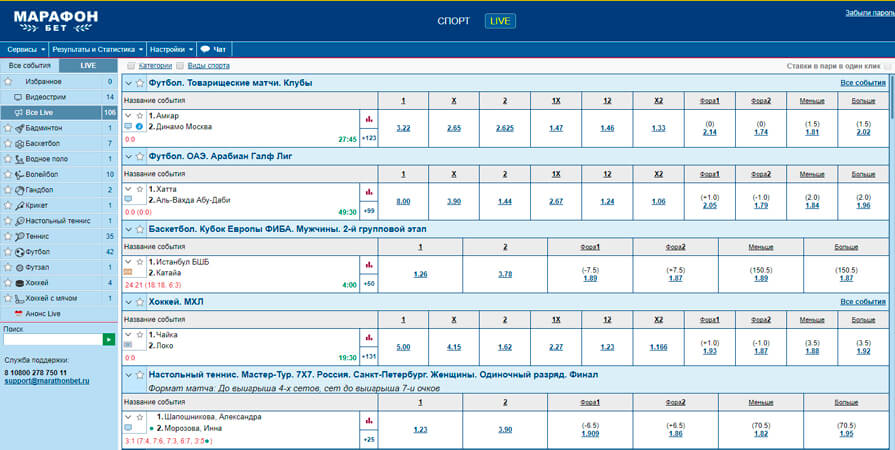Add Чайка match to favorites star

click(140, 335)
